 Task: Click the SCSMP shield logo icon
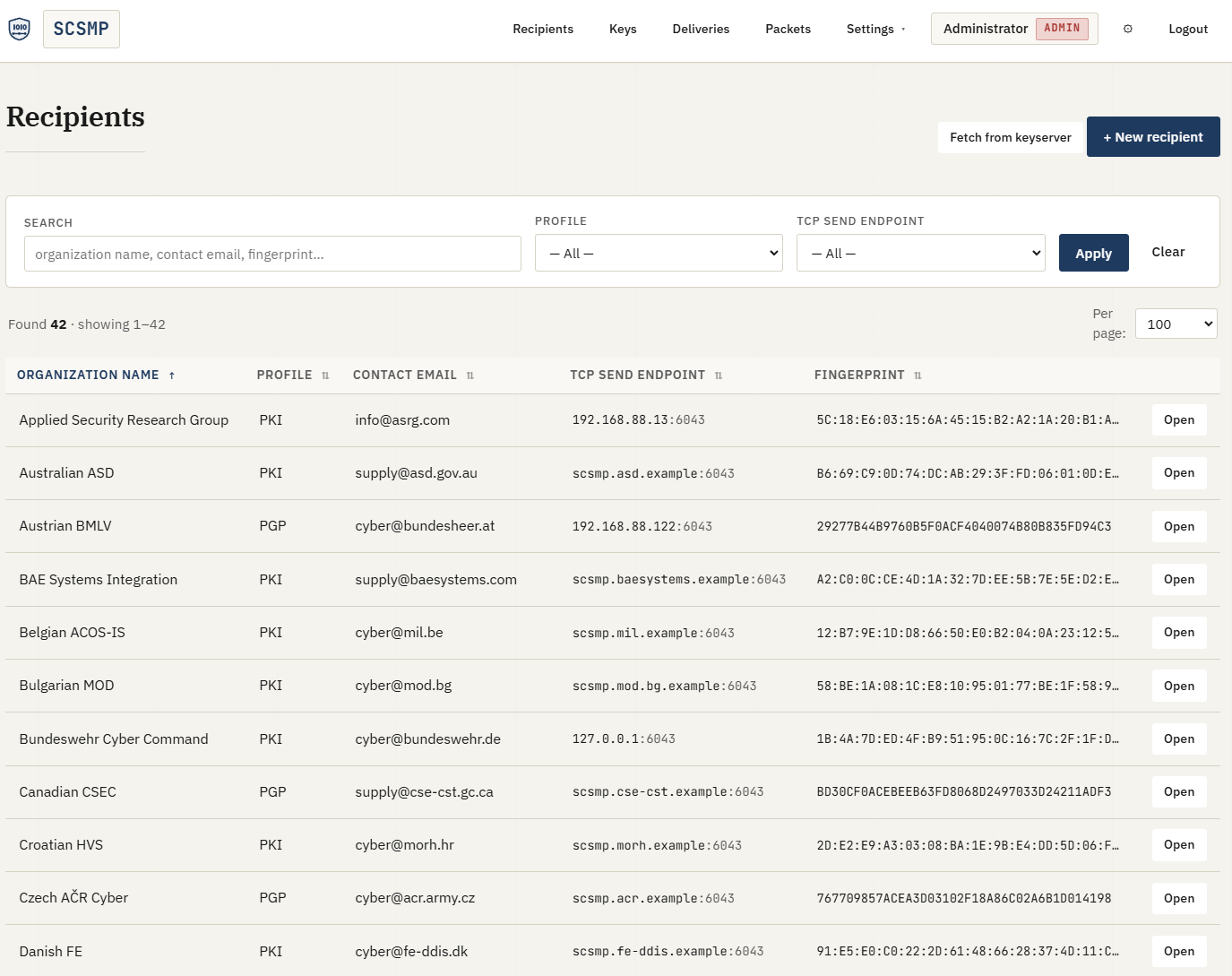pyautogui.click(x=19, y=29)
